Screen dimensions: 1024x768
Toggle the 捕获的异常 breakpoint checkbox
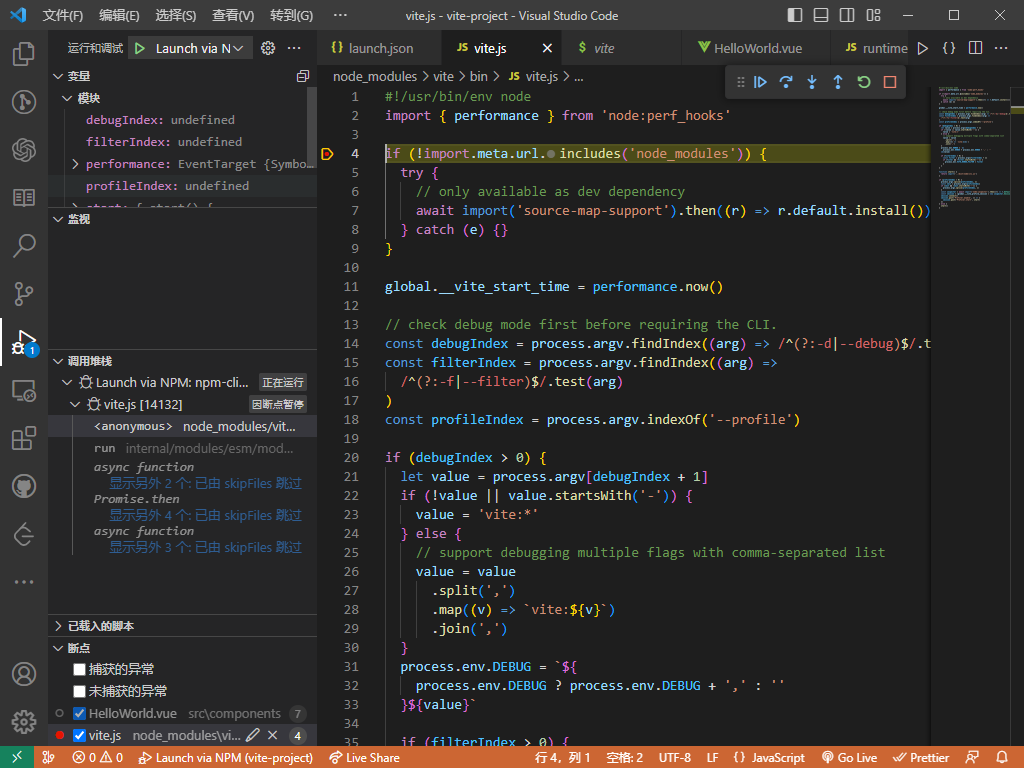pyautogui.click(x=80, y=669)
